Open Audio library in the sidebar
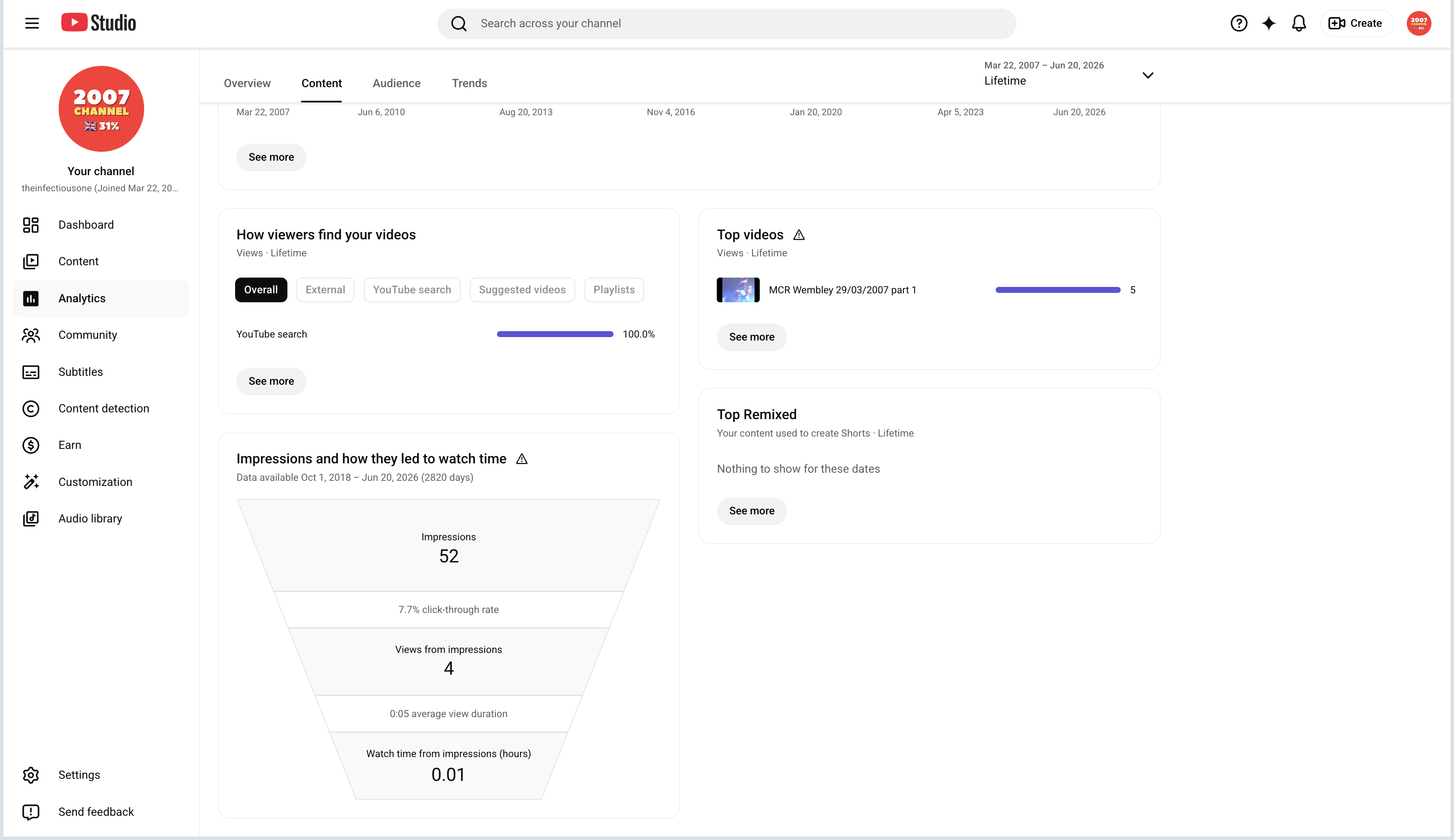 pos(101,519)
